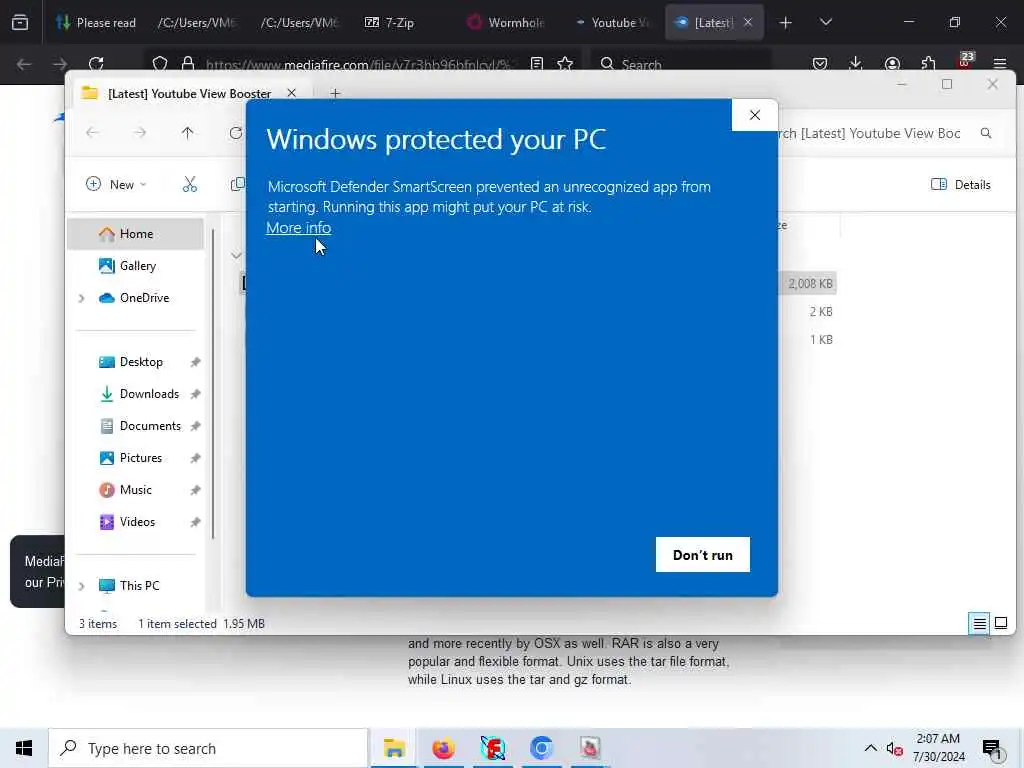Select OneDrive in the navigation pane

click(144, 298)
